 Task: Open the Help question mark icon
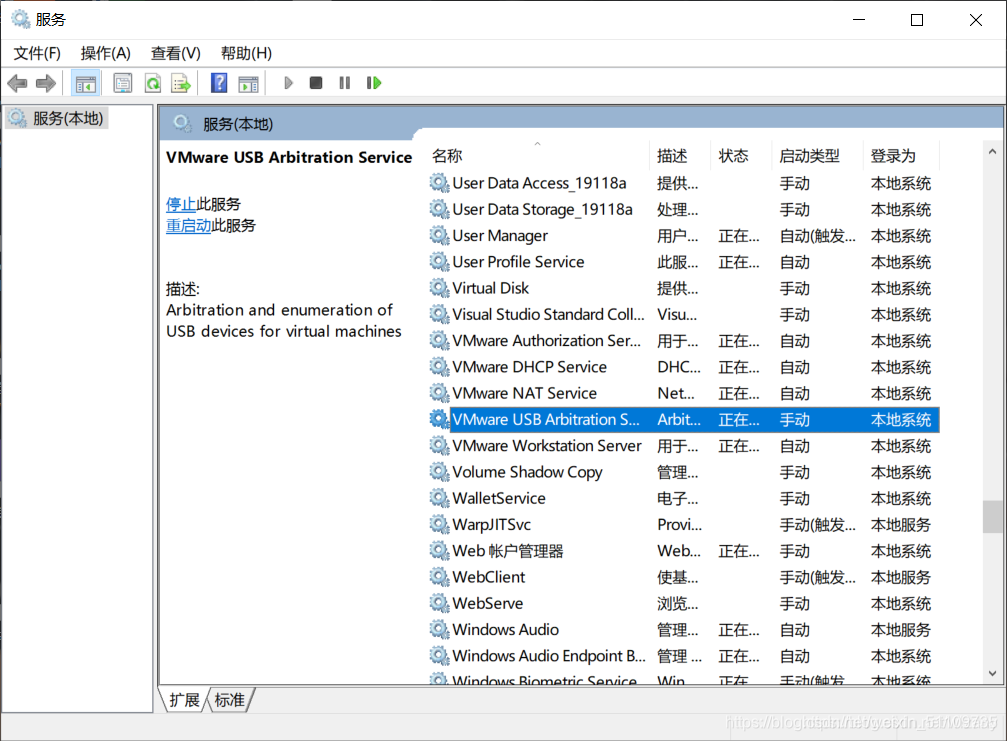pos(219,83)
